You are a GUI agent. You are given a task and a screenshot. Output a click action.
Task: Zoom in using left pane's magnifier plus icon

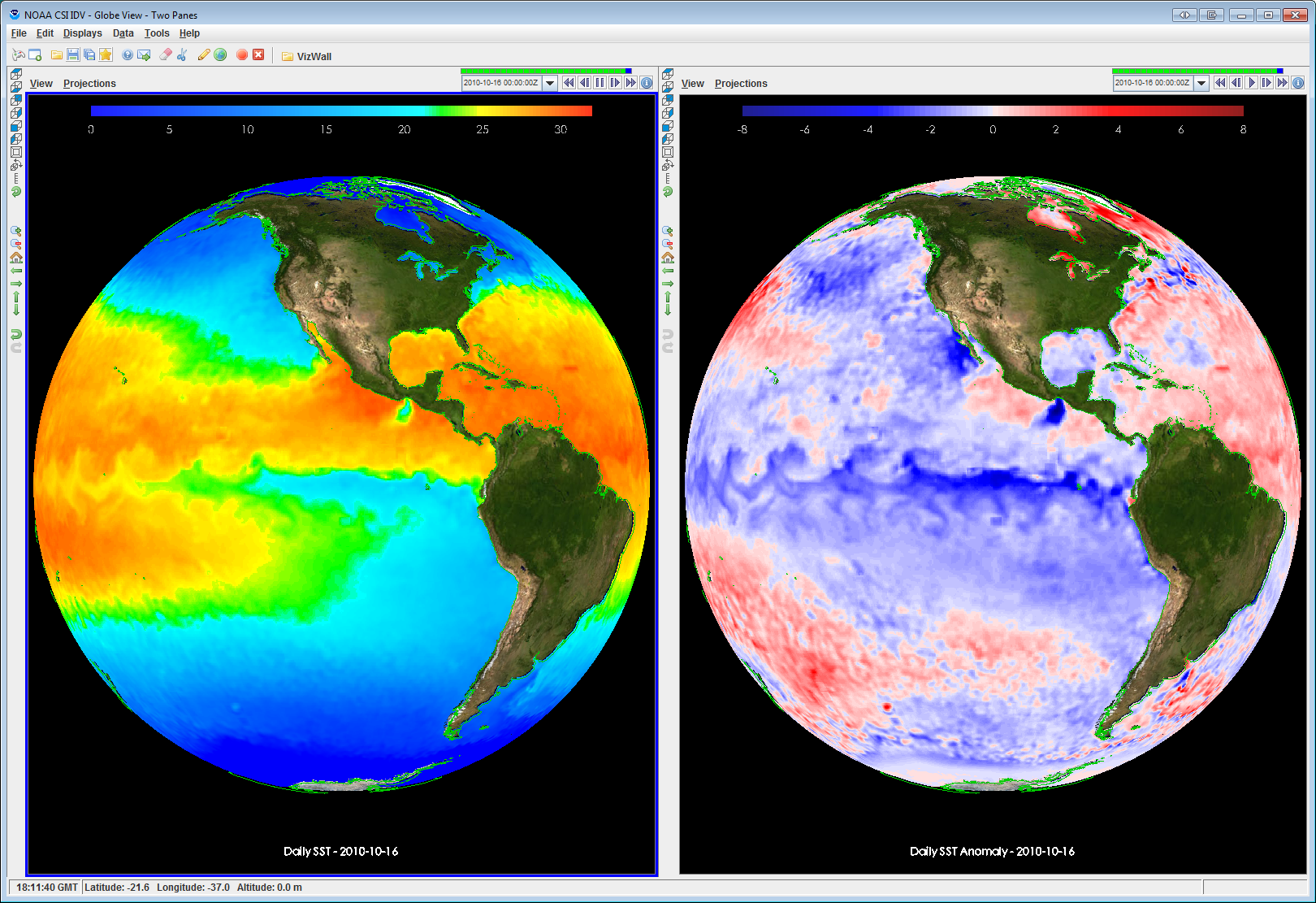tap(16, 232)
